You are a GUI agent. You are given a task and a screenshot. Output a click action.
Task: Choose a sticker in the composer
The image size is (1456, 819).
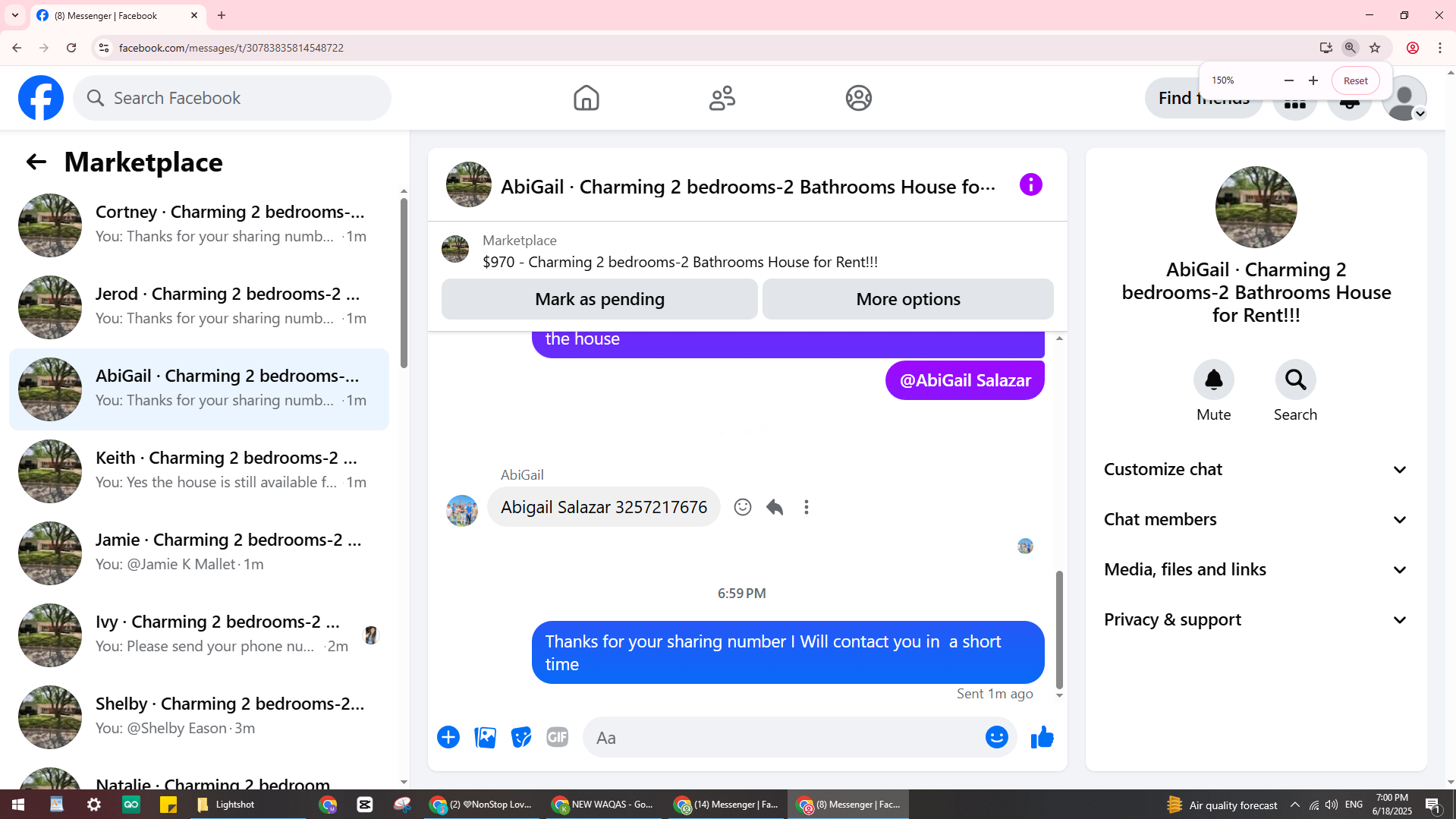coord(521,737)
